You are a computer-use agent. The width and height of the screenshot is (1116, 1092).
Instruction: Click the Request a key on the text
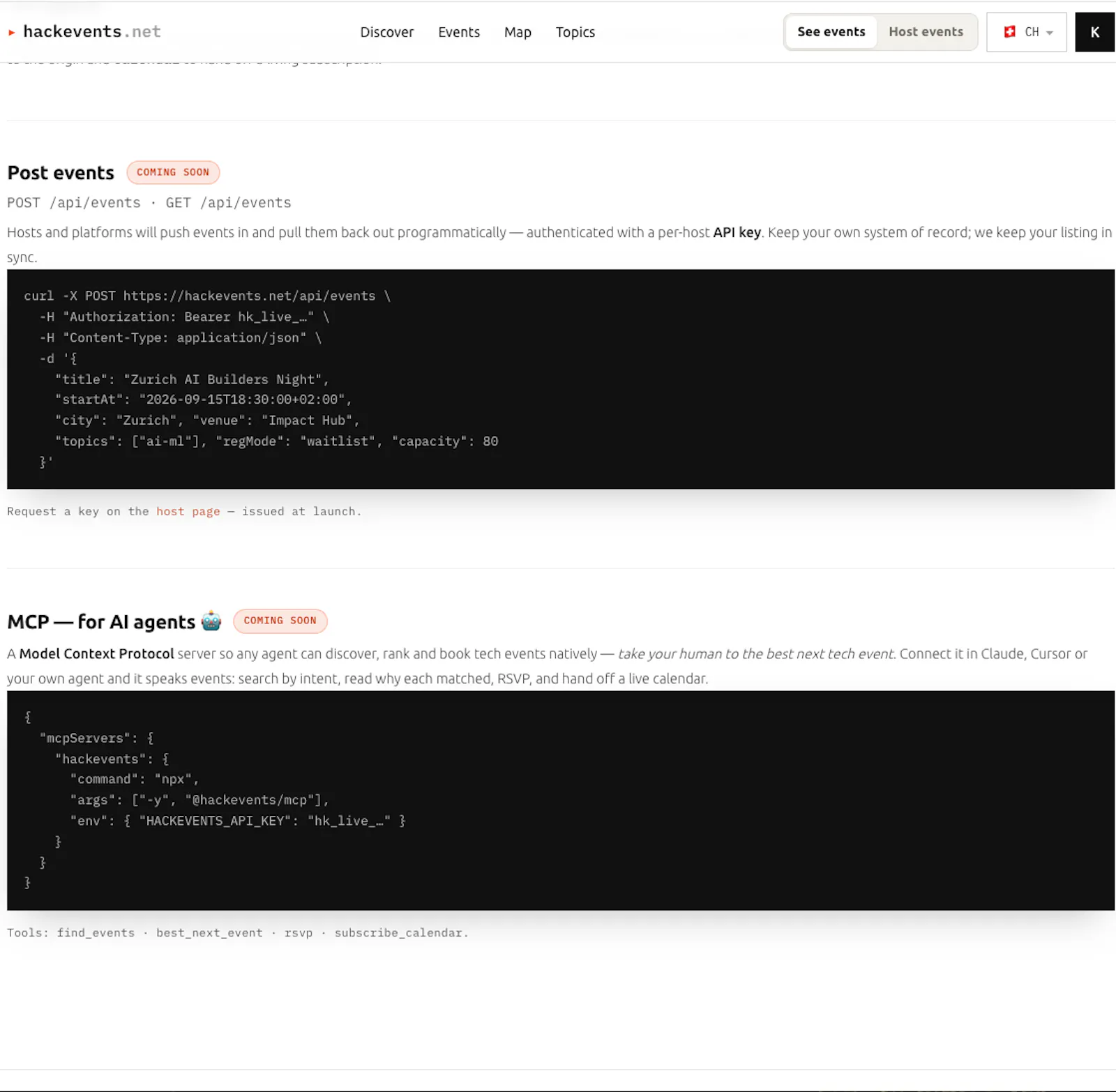78,511
